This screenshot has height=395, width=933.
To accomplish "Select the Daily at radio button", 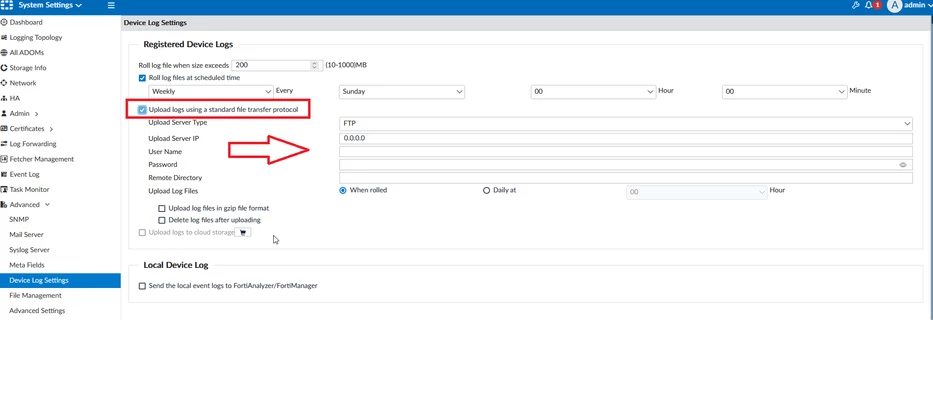I will click(x=487, y=191).
